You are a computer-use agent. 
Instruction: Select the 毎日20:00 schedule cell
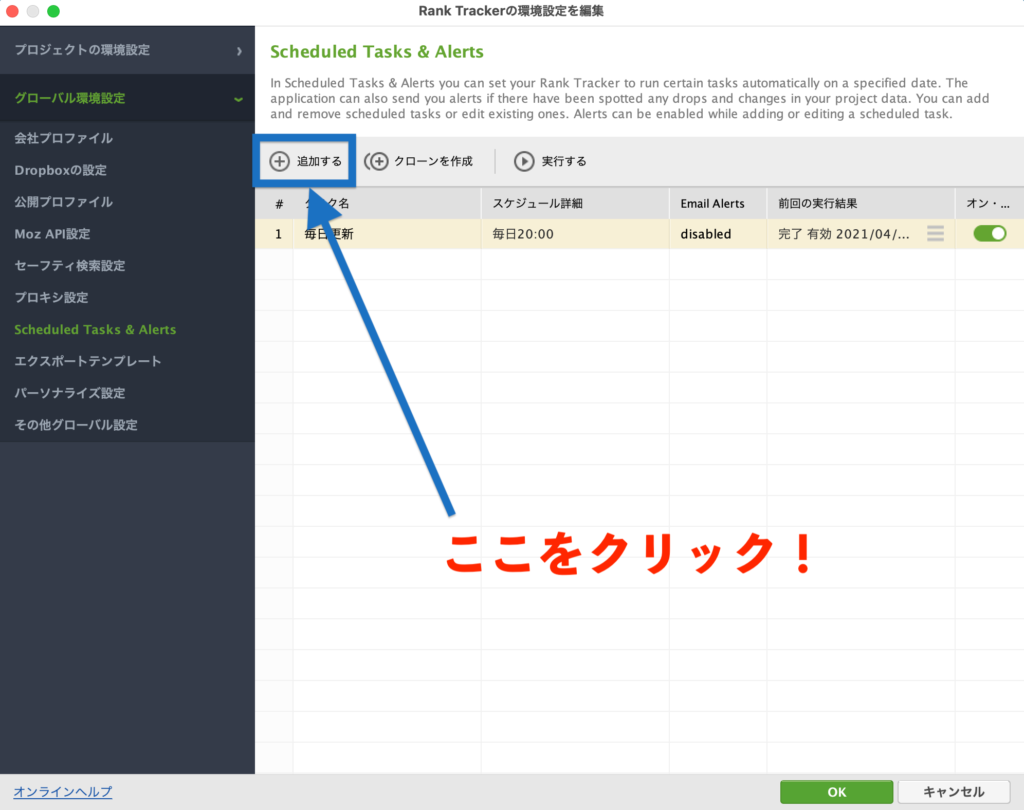(x=575, y=234)
